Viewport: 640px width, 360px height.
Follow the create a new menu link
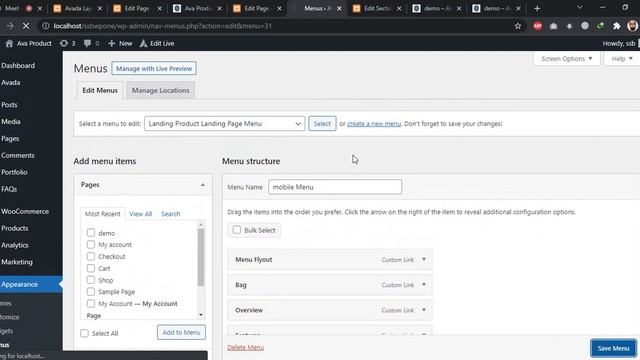click(x=374, y=124)
